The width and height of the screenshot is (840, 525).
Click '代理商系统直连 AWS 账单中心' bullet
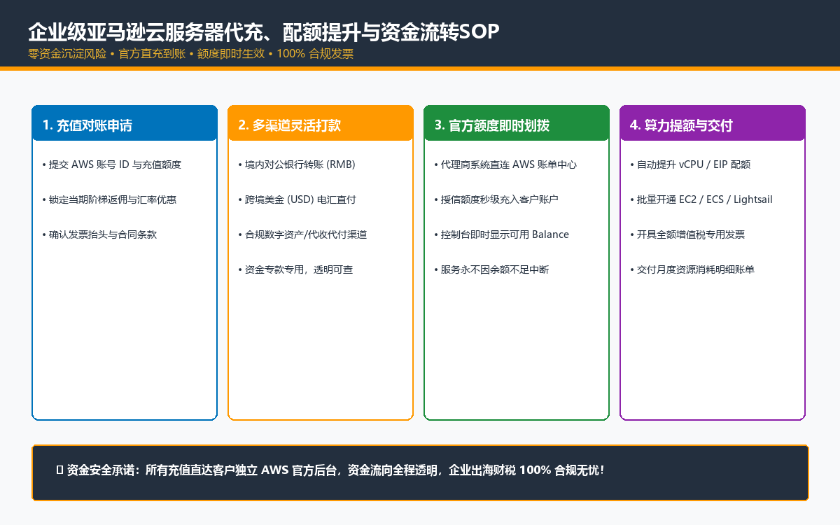[x=505, y=164]
